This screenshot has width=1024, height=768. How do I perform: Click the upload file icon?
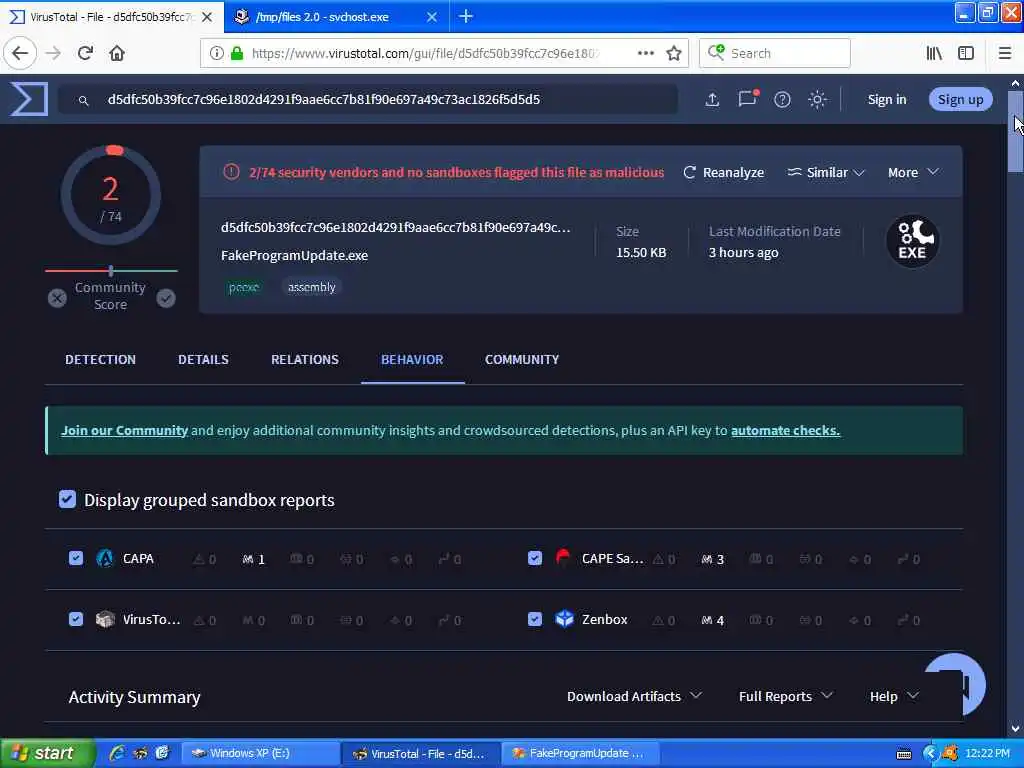point(712,99)
